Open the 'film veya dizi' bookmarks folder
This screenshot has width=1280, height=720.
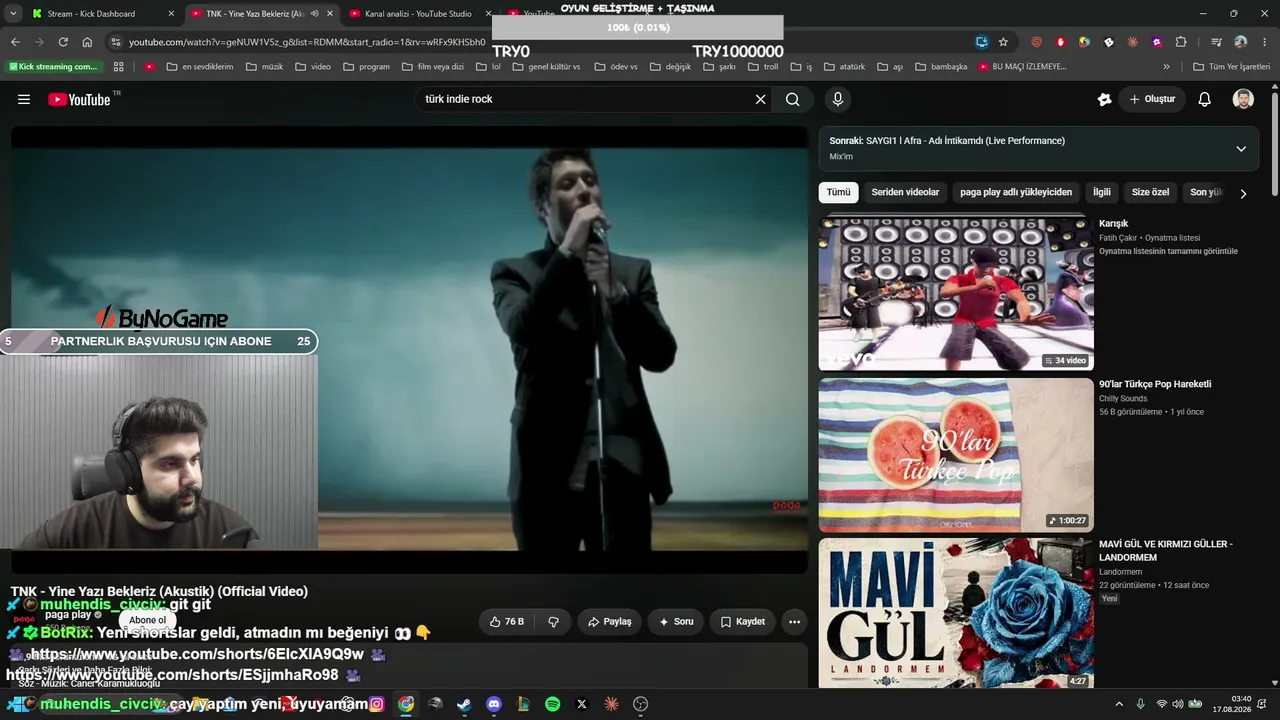[x=432, y=67]
